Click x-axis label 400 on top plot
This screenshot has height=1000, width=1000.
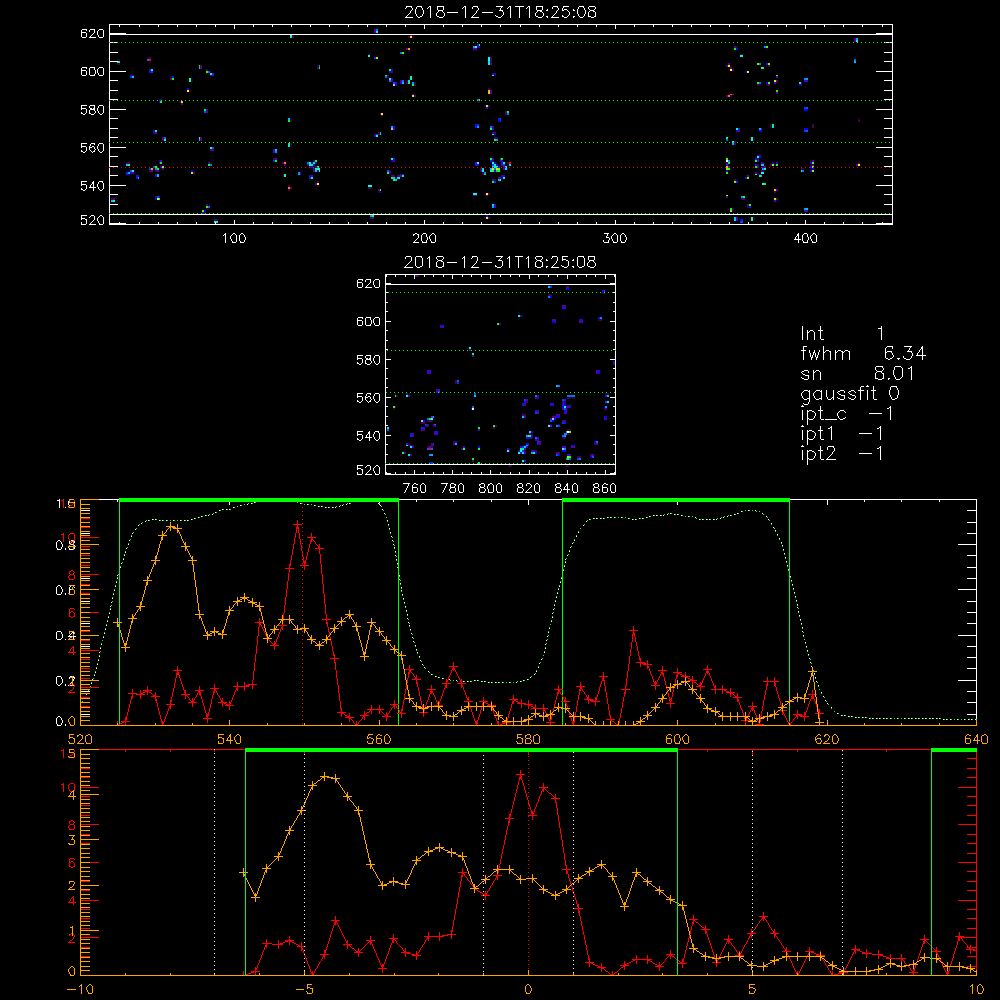[x=805, y=239]
